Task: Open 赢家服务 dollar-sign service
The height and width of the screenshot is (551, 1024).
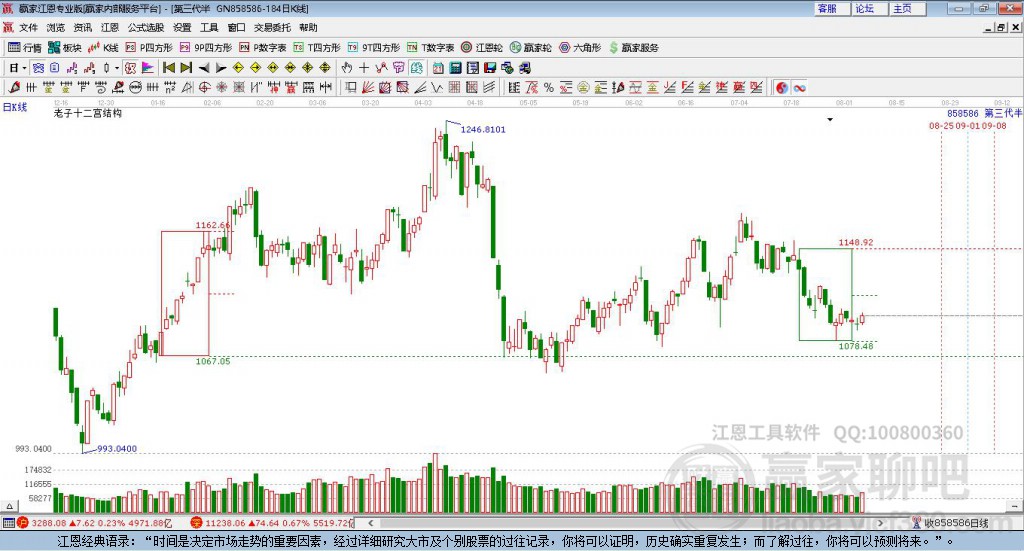Action: point(633,48)
